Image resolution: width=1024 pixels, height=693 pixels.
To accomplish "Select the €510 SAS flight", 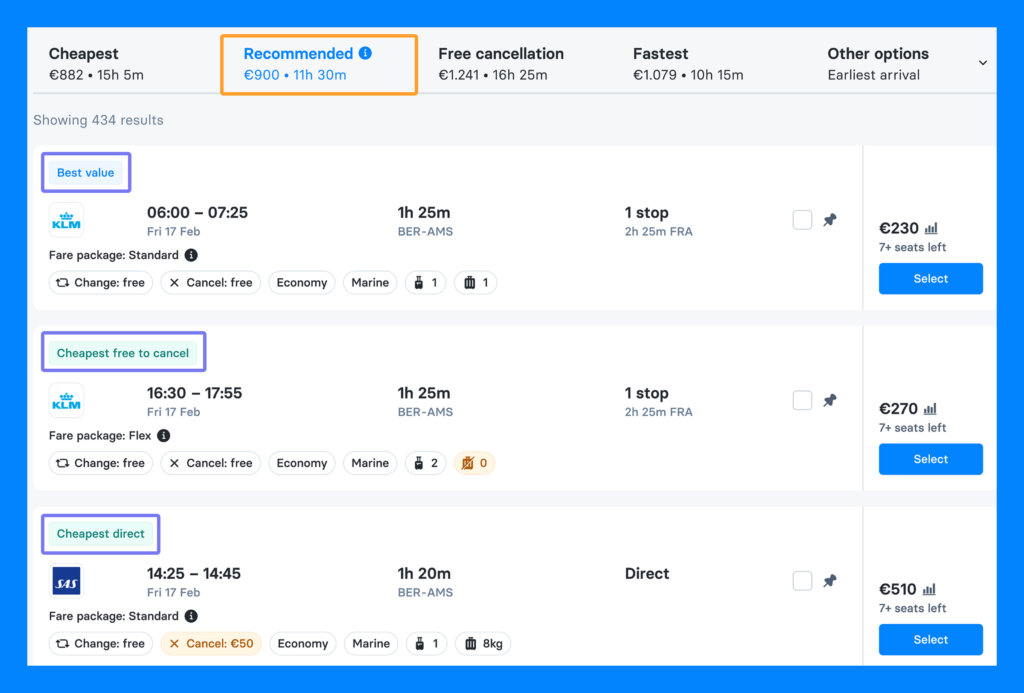I will [x=930, y=640].
